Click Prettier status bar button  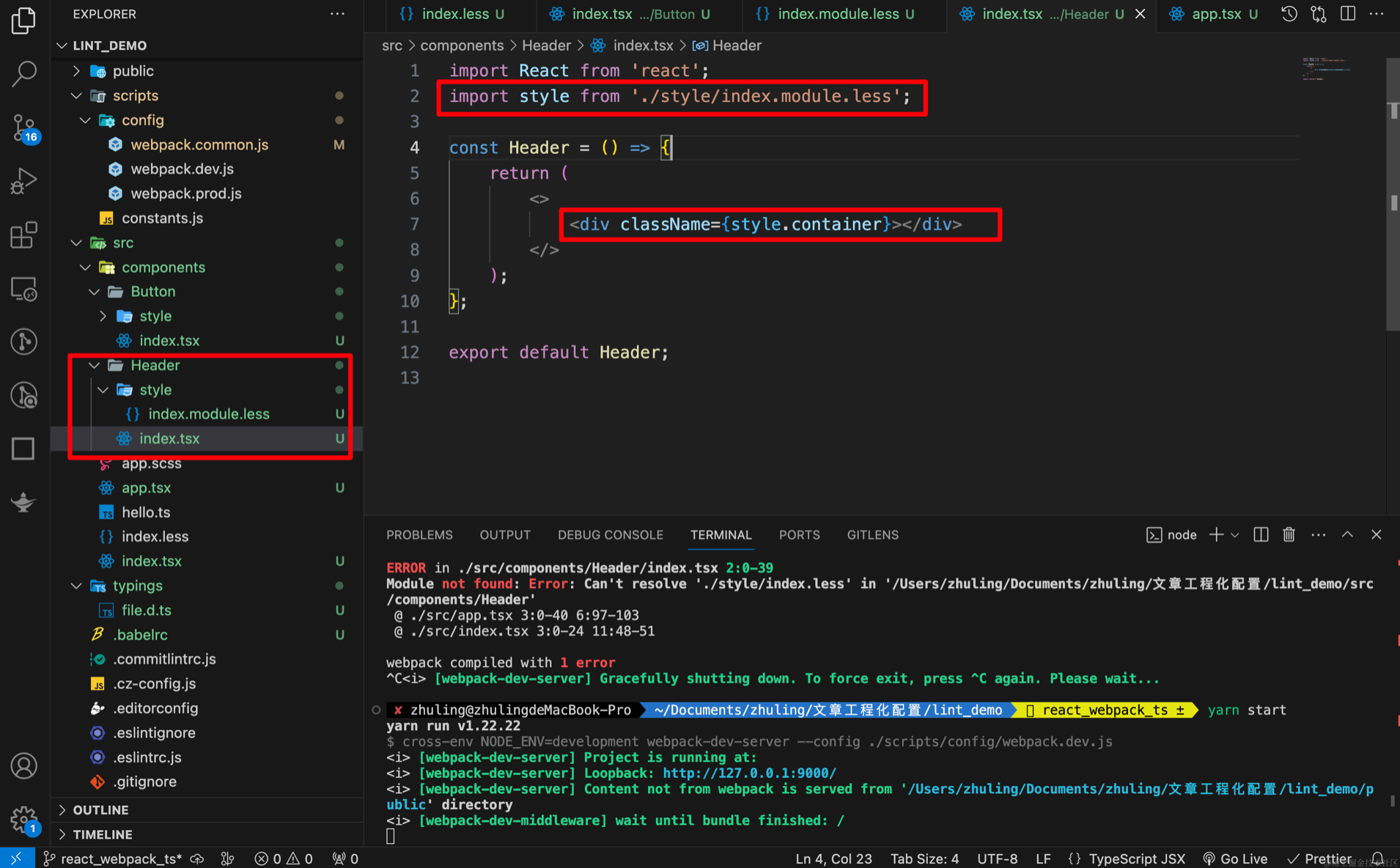click(1320, 858)
